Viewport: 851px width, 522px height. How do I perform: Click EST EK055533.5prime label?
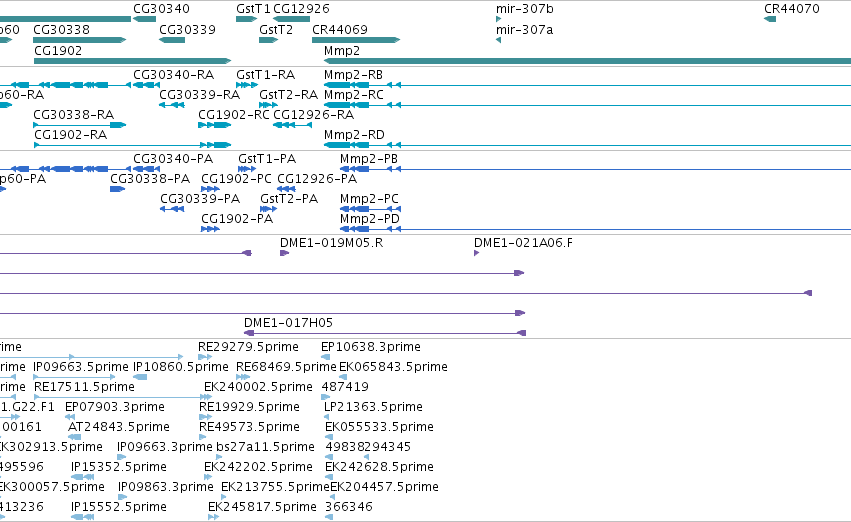tap(379, 427)
